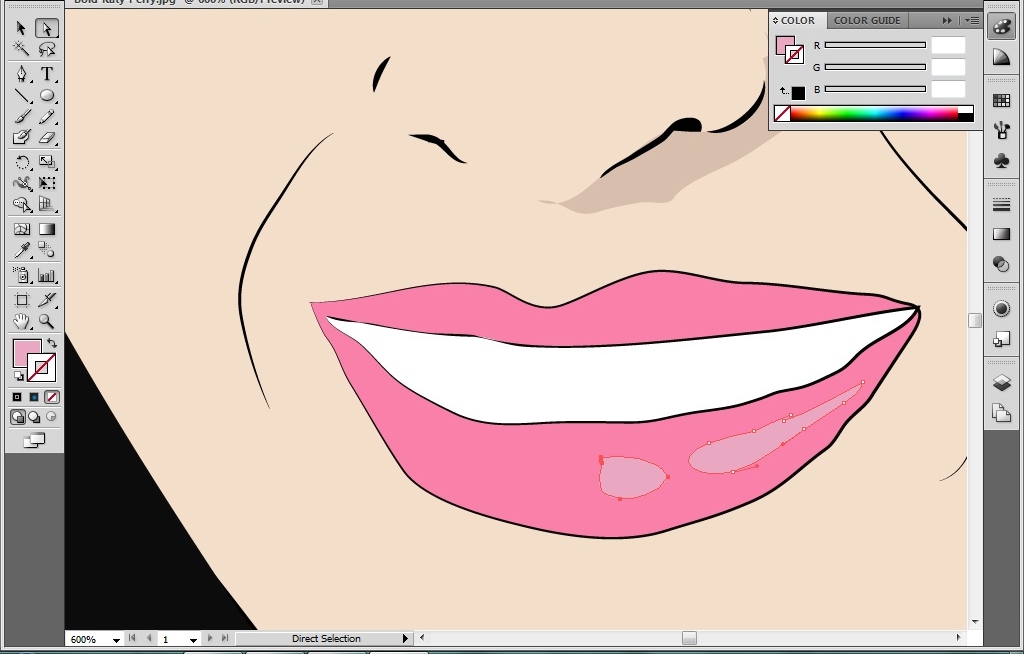
Task: Open Layers panel from dock
Action: pyautogui.click(x=1001, y=382)
